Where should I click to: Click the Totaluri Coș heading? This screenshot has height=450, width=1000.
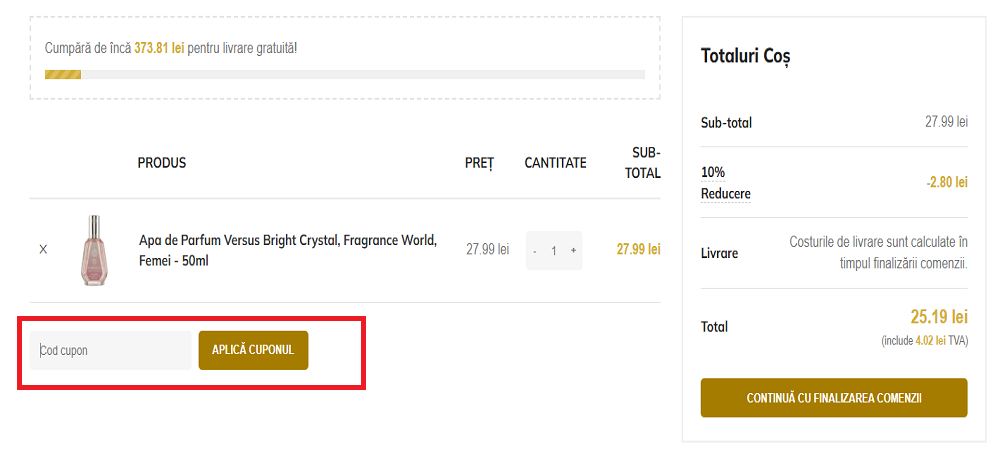point(746,56)
